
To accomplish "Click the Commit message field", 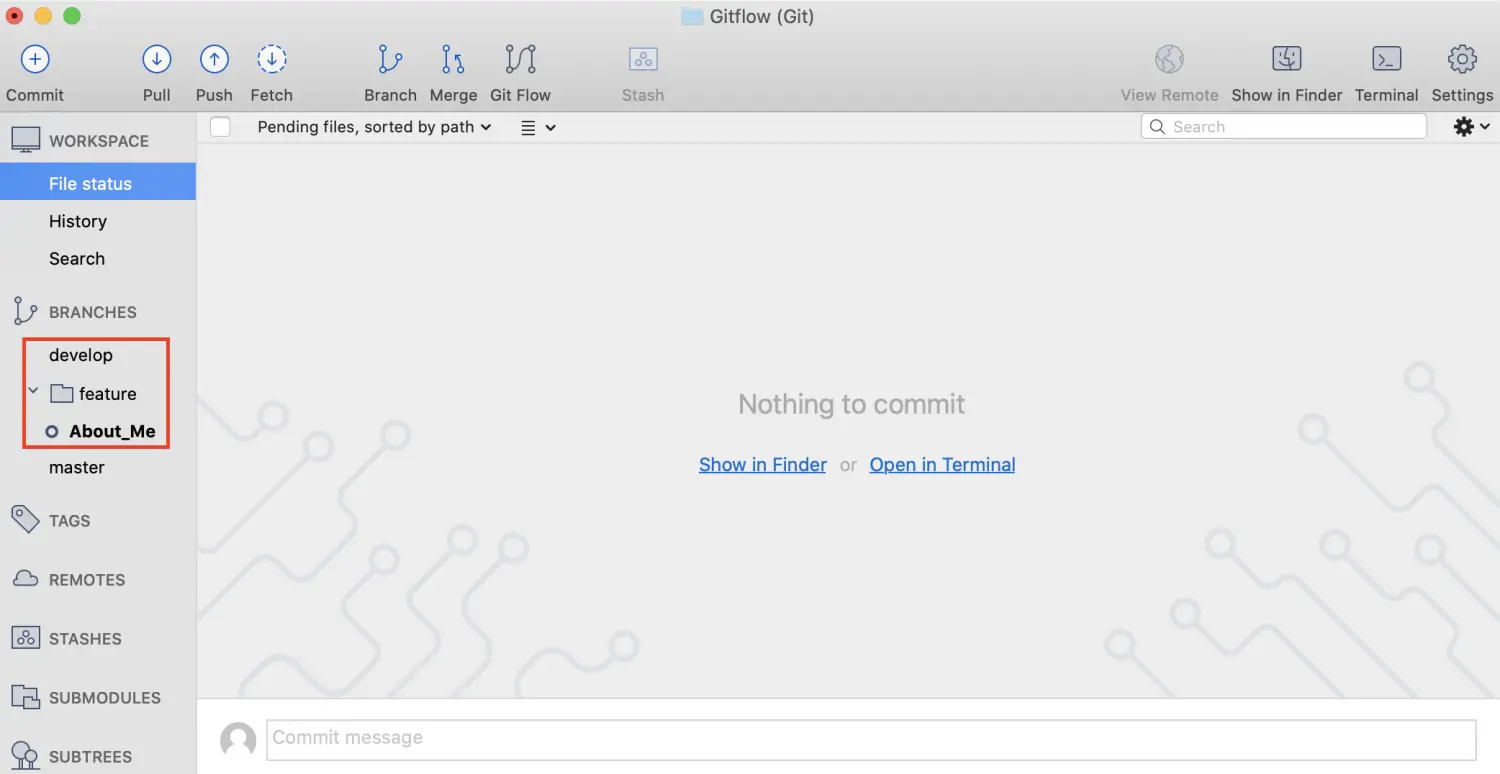I will coord(871,739).
